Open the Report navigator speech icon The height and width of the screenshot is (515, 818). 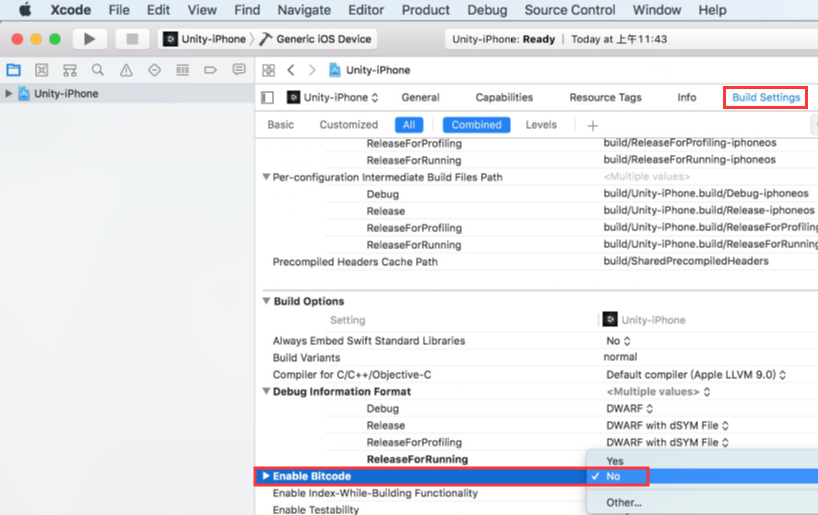coord(239,70)
